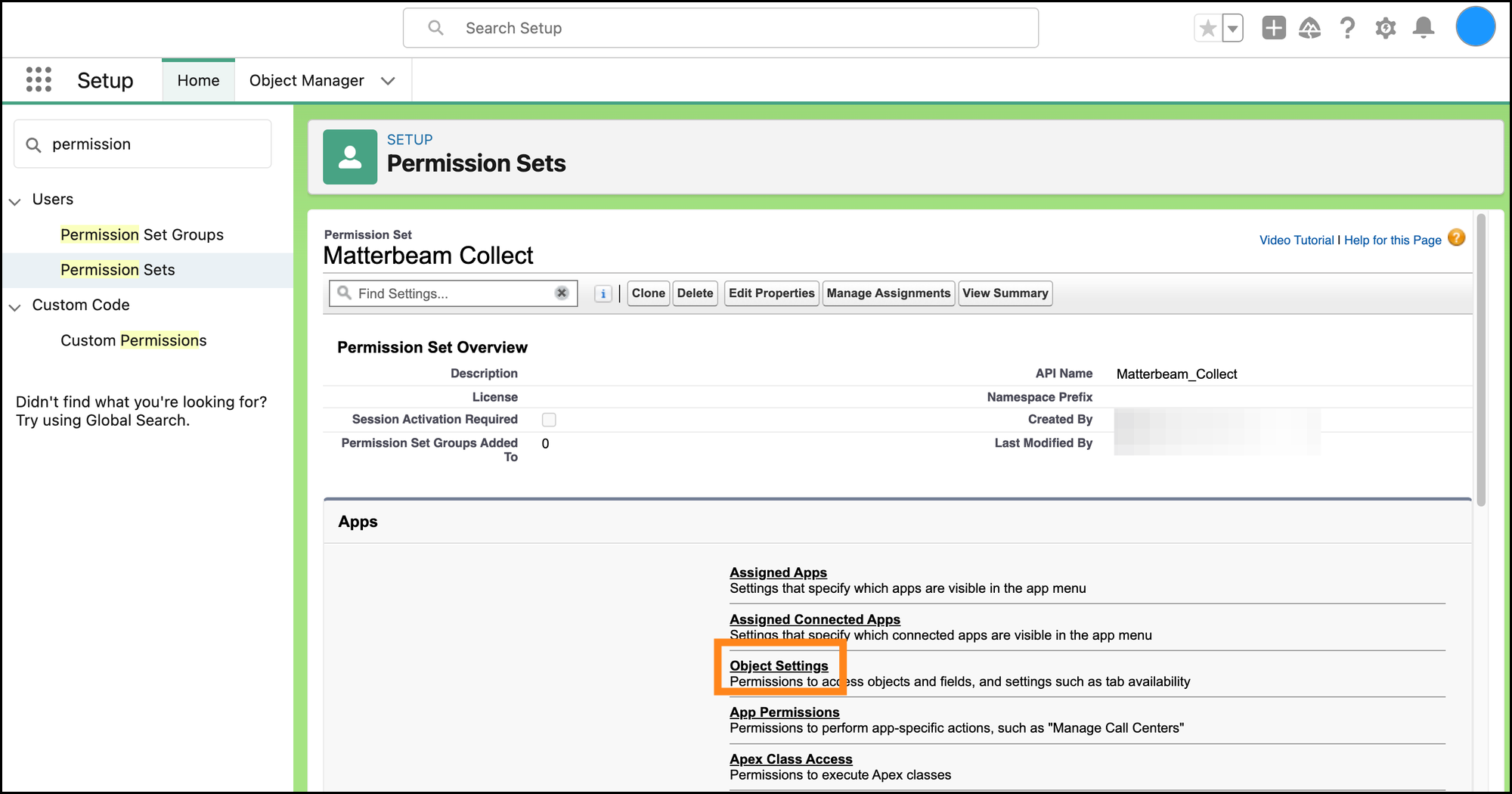Open the App Permissions link
Screen dimensions: 1512x794
pos(785,712)
